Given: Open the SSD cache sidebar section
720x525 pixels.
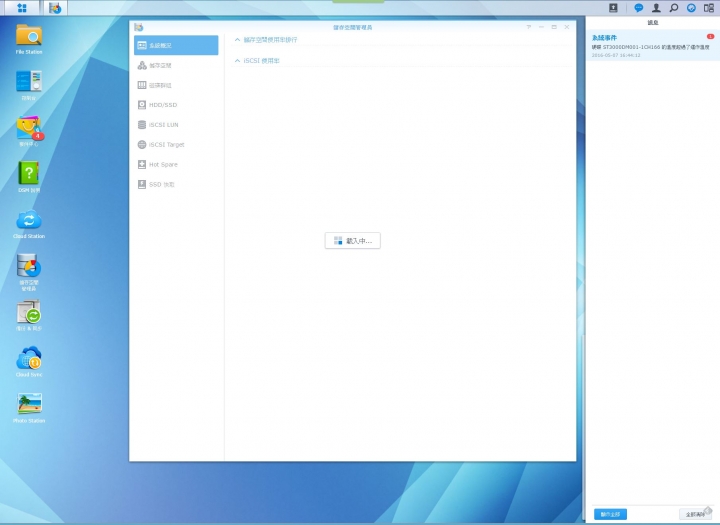Looking at the screenshot, I should coord(176,184).
